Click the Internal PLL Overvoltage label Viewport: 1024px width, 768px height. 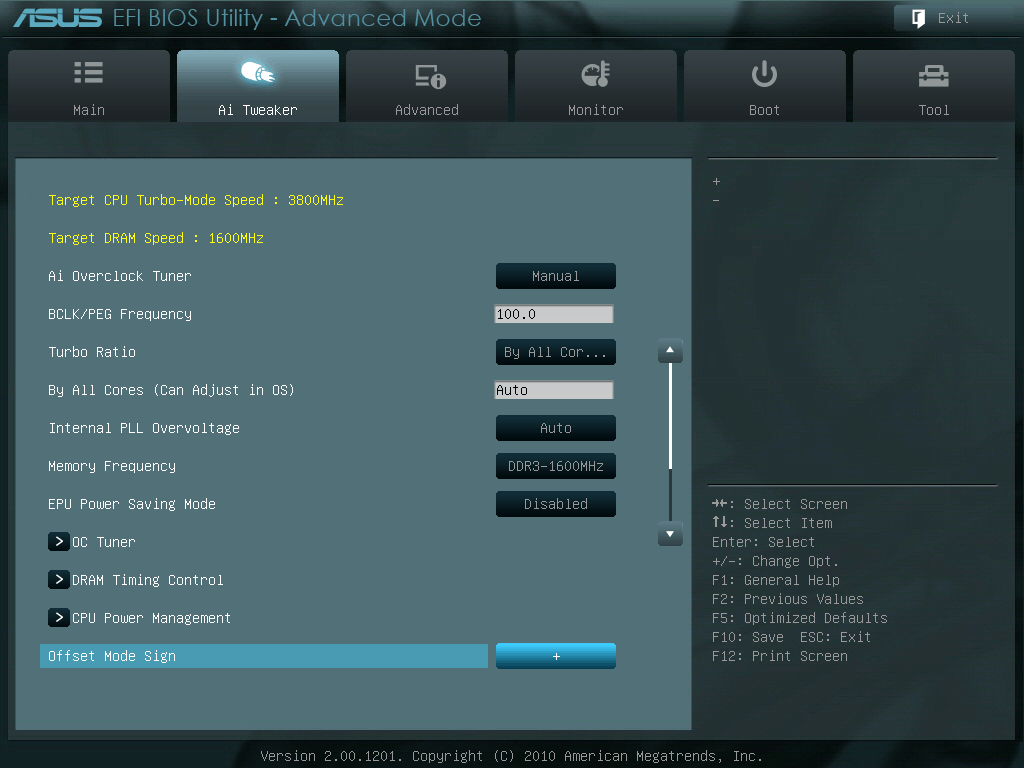[144, 428]
